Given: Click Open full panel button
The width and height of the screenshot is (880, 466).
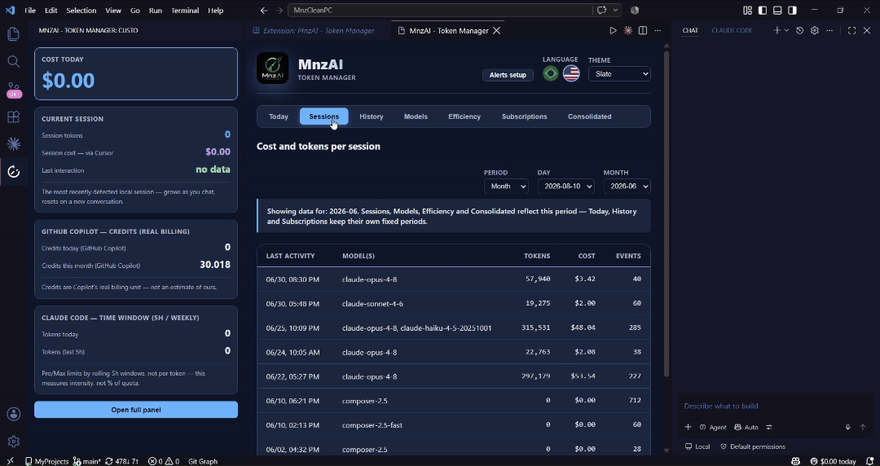Looking at the screenshot, I should tap(136, 409).
